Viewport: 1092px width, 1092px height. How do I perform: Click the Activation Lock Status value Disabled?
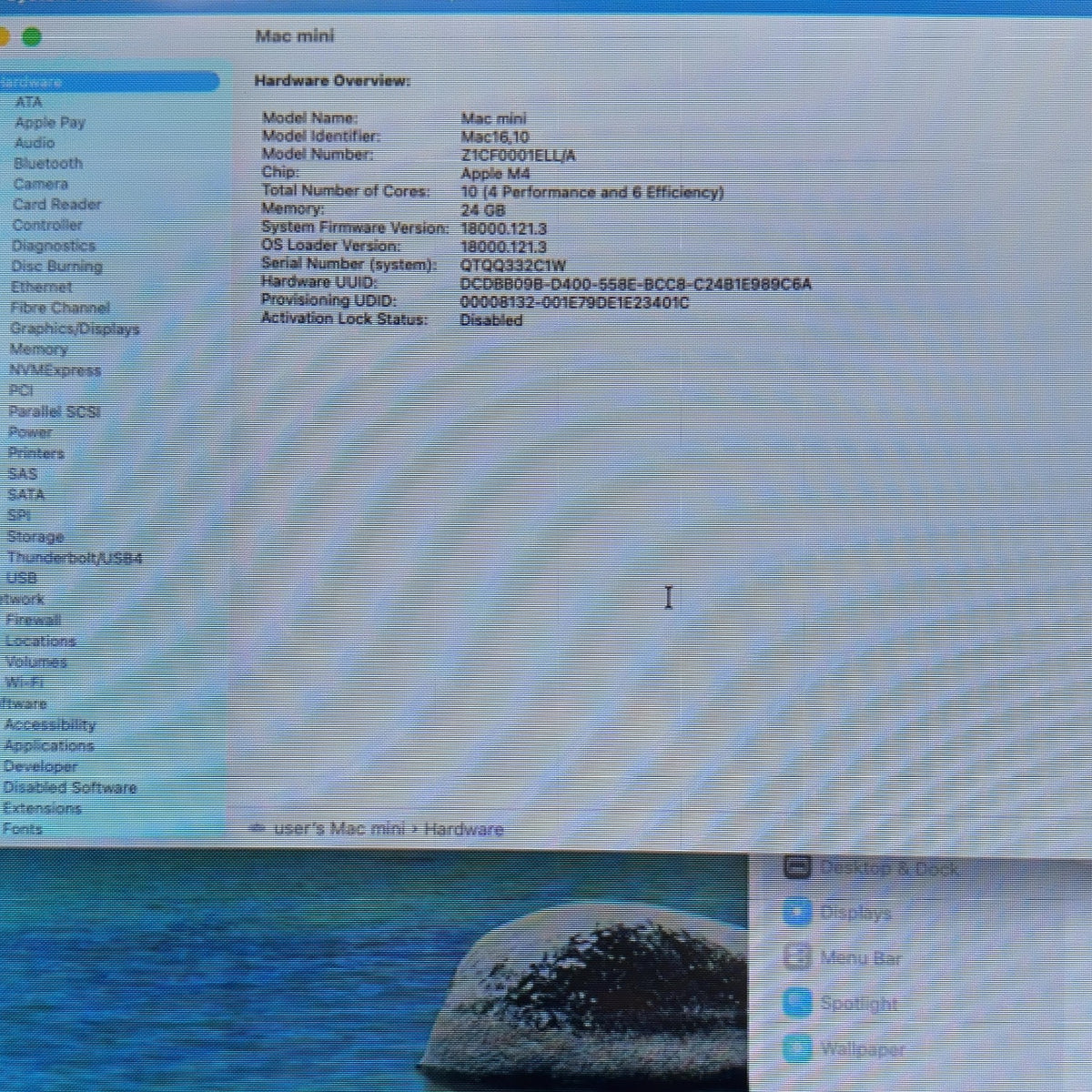(x=491, y=320)
